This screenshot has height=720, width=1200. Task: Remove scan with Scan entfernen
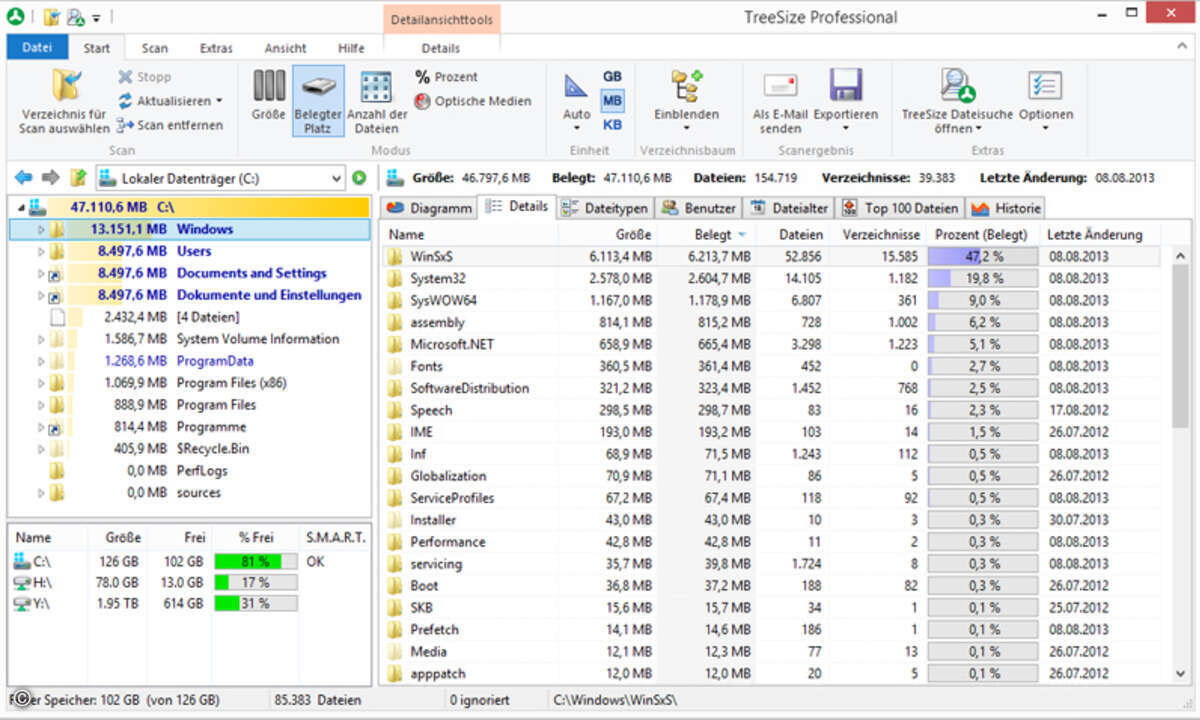pos(169,125)
